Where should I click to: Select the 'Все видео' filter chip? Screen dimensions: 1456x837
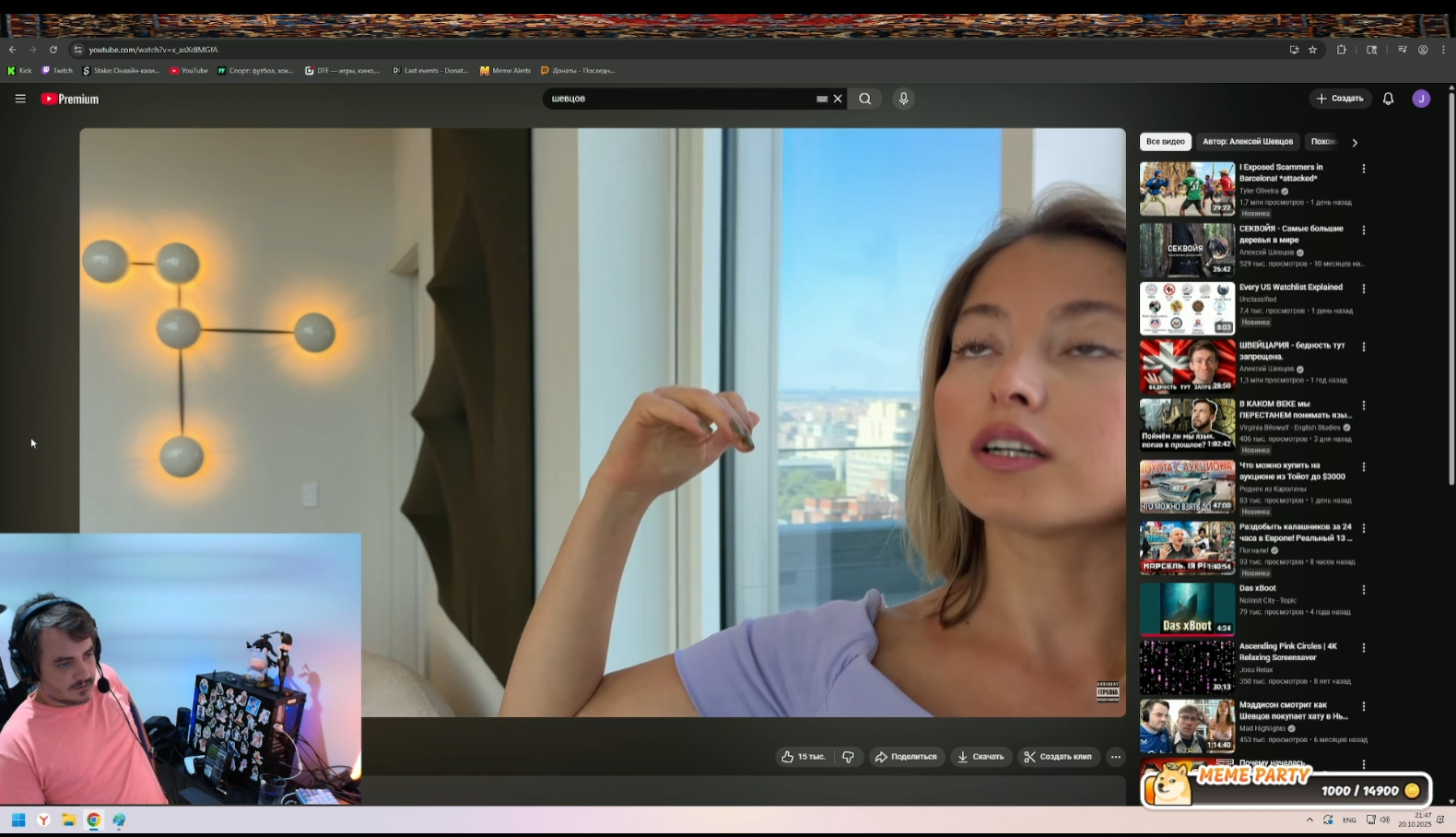point(1166,142)
